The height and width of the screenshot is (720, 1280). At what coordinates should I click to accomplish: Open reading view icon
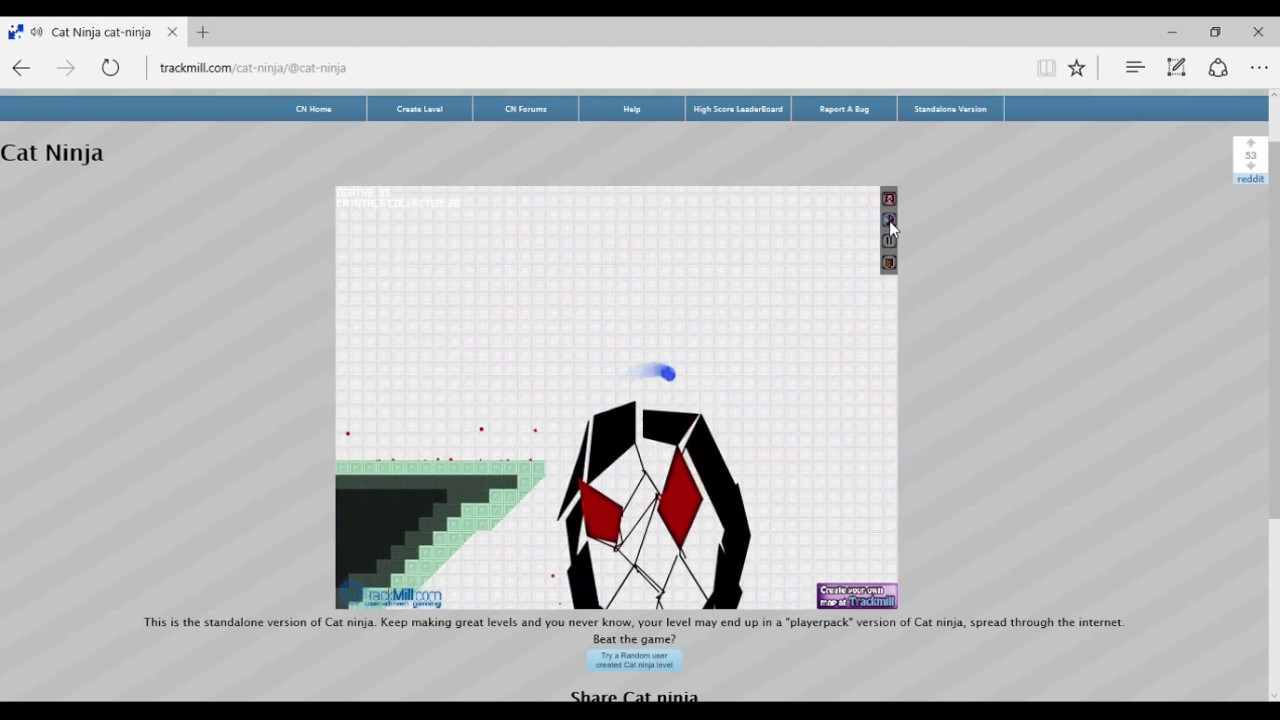tap(1046, 68)
